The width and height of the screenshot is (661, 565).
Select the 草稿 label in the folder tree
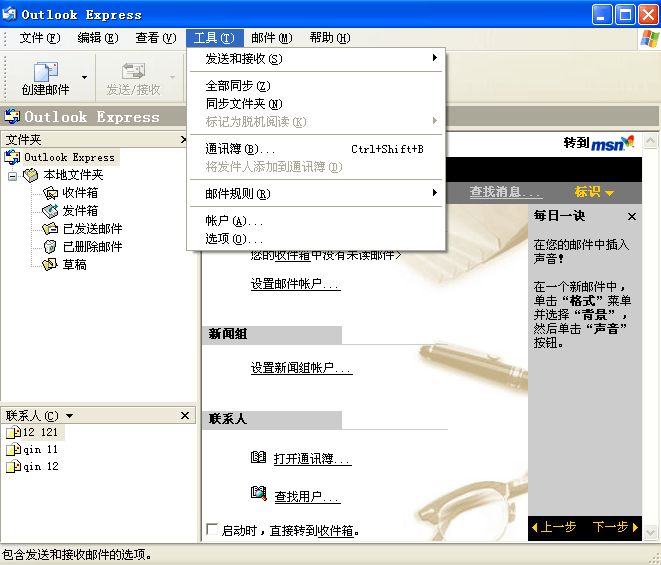pos(75,264)
